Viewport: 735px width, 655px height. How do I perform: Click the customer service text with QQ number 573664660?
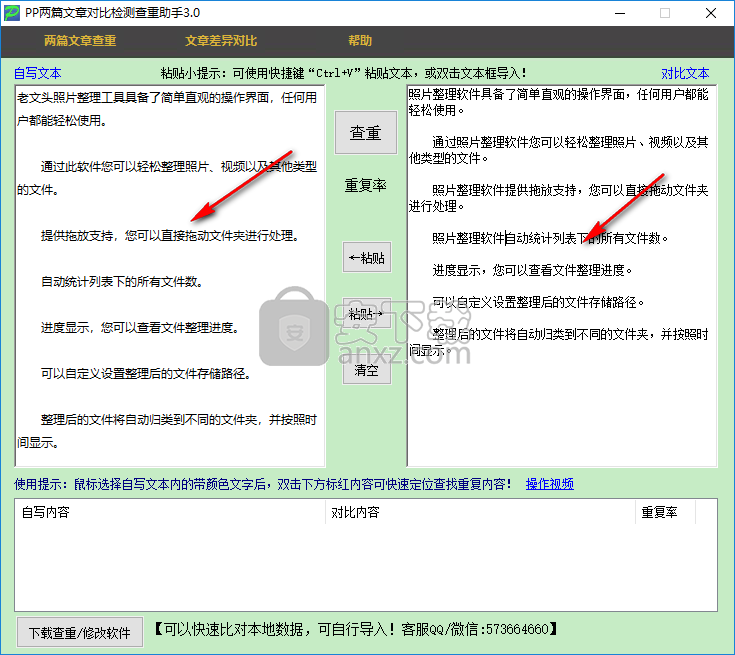[x=356, y=629]
